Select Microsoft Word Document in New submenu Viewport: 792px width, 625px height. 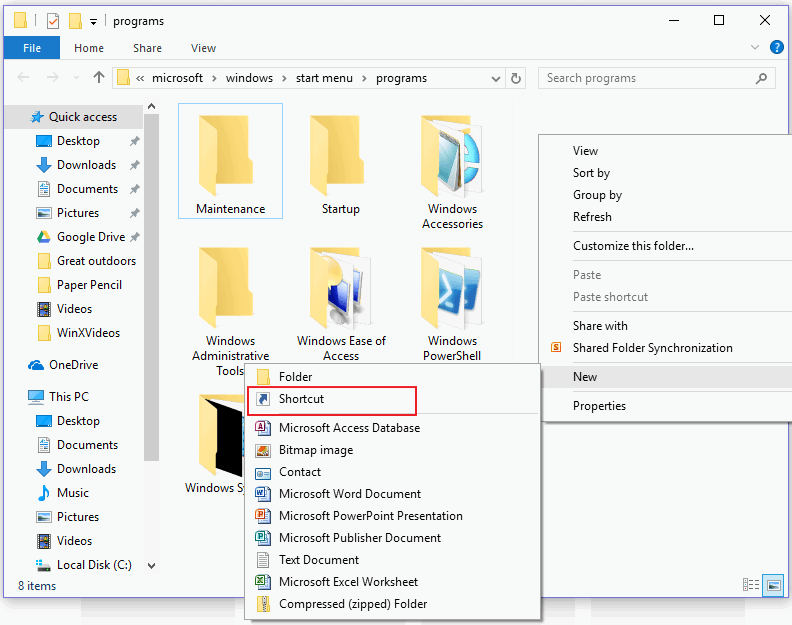tap(393, 494)
